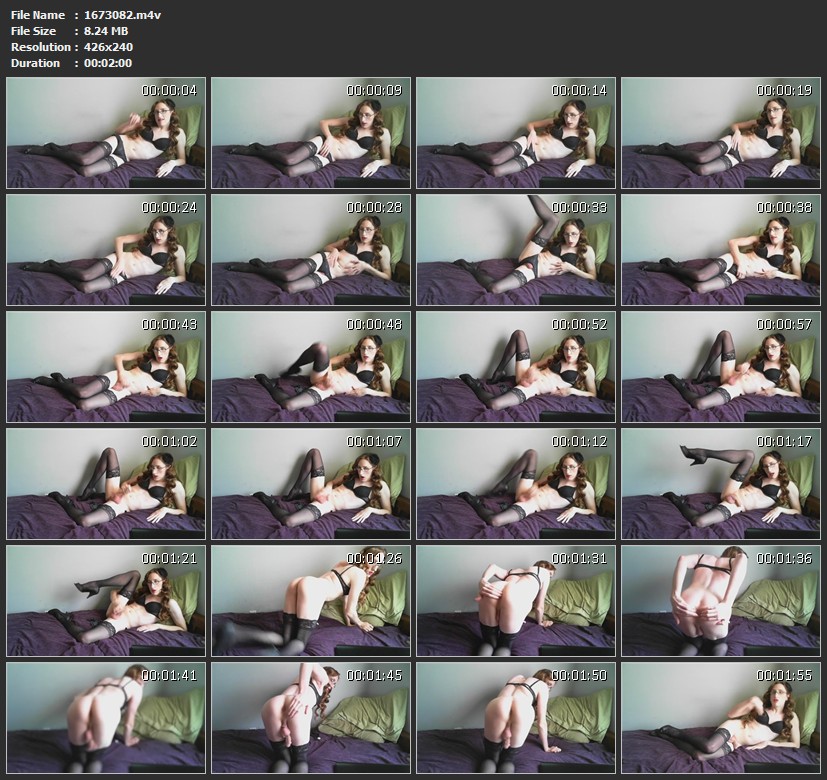This screenshot has width=827, height=780.
Task: Select the 00:00:57 thumbnail
Action: click(x=721, y=367)
